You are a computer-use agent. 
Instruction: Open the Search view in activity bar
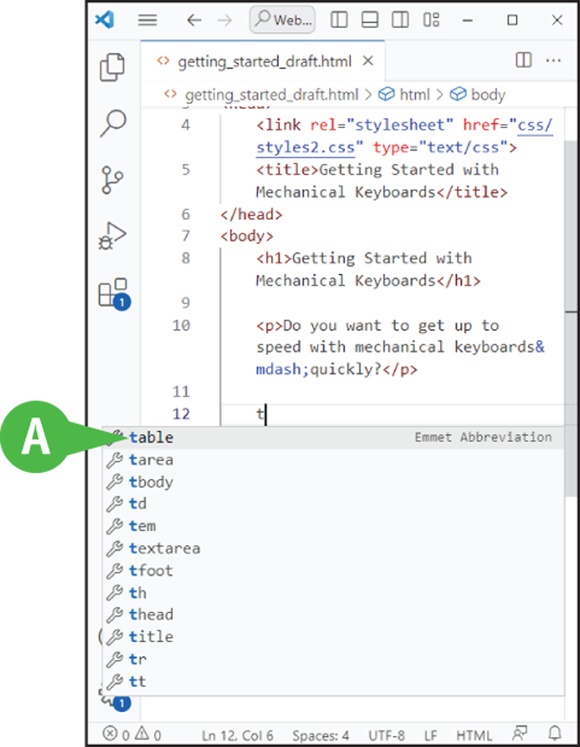(x=113, y=123)
